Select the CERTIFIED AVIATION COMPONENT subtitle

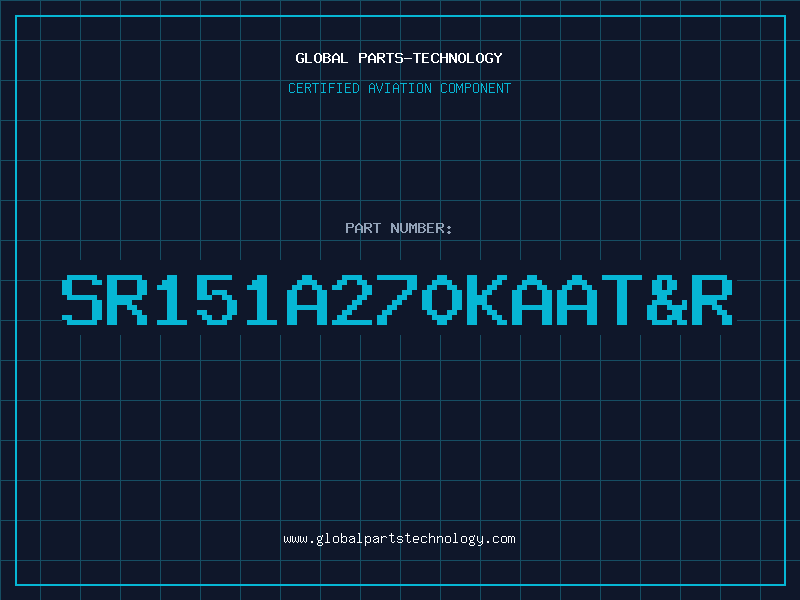399,88
